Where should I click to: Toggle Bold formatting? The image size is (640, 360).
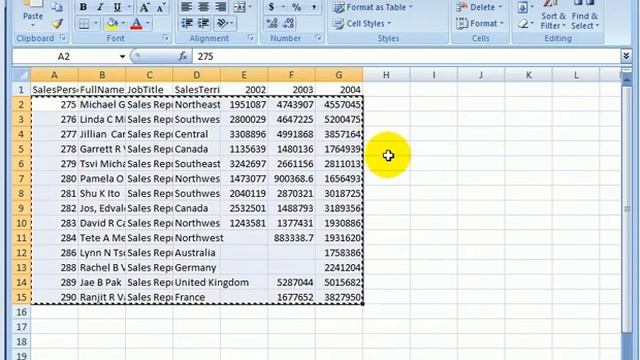click(83, 7)
